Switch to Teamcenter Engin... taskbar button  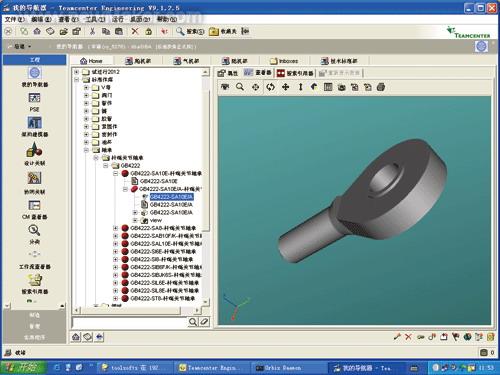point(211,368)
